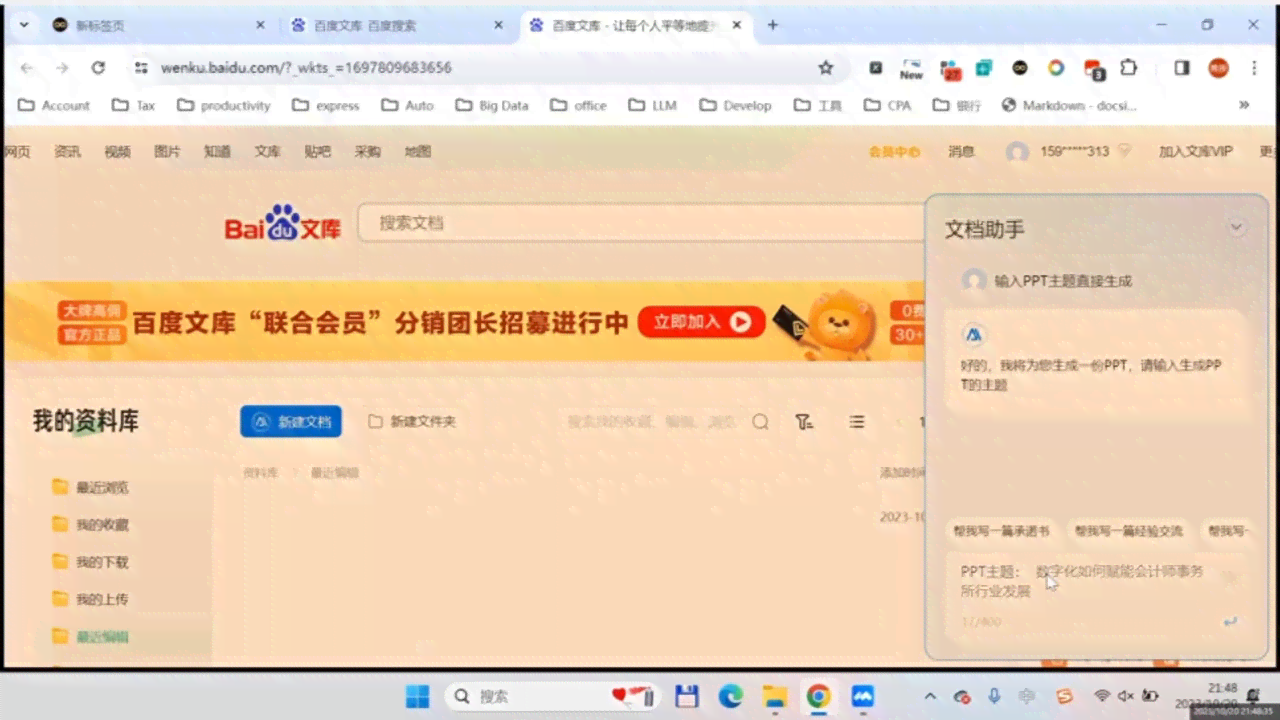Select 帮我写一篇经验交流 suggestion
The height and width of the screenshot is (720, 1280).
click(1128, 531)
